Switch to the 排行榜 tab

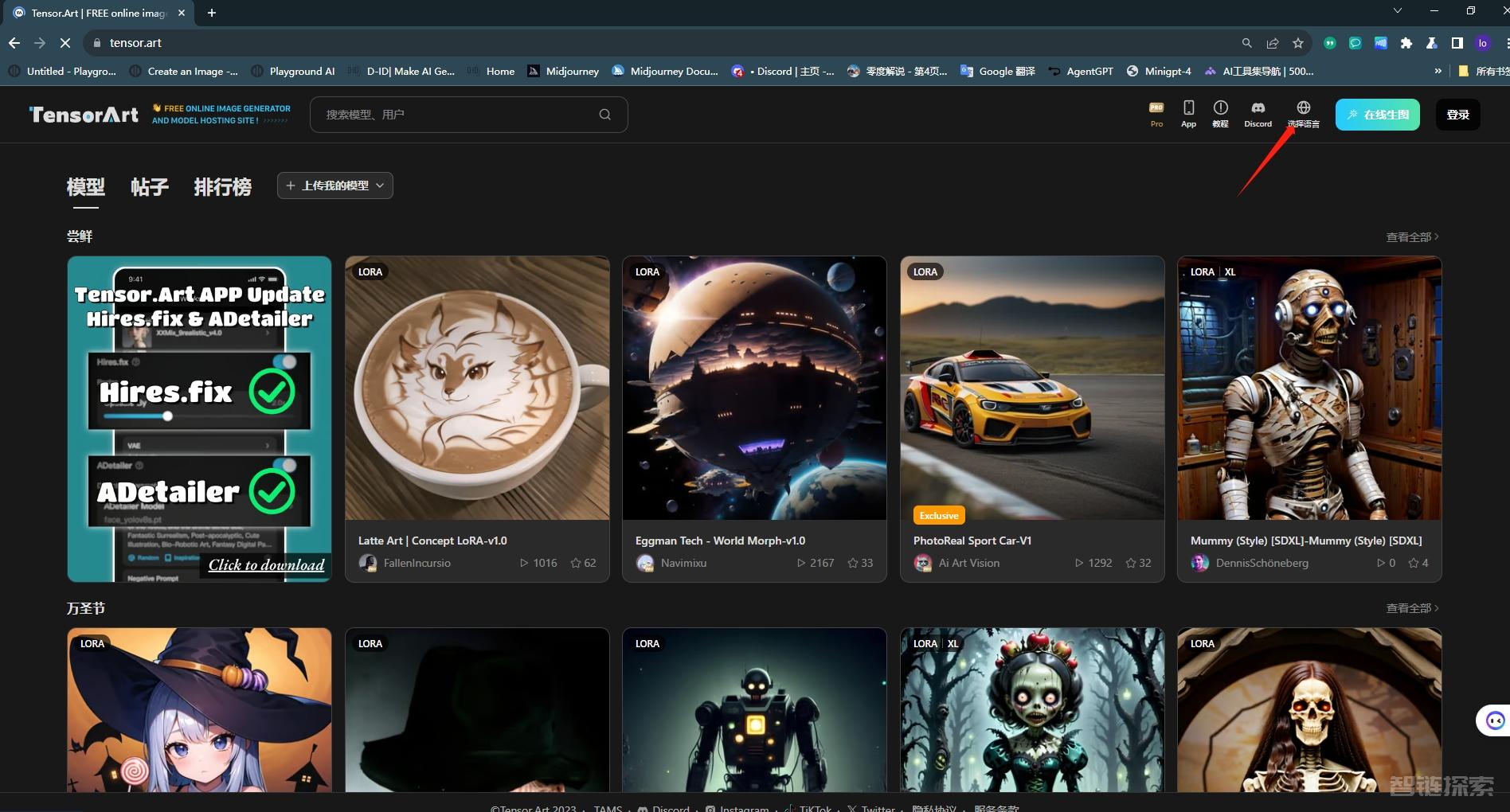point(223,187)
